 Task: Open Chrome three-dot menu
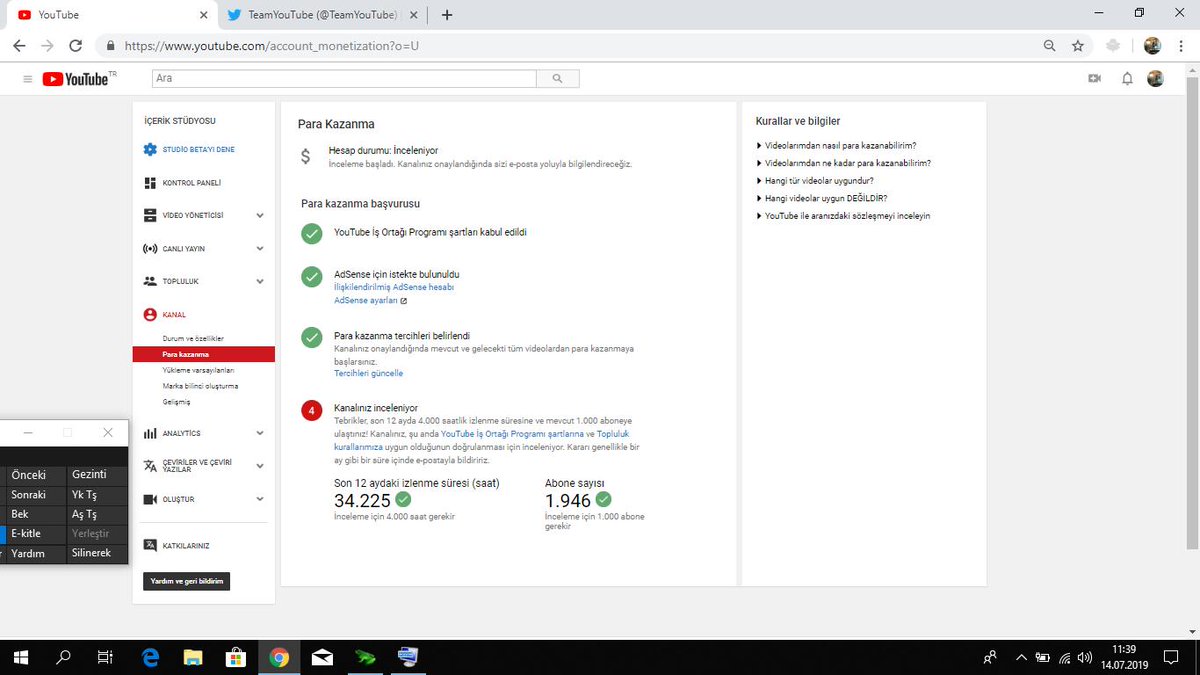[1181, 46]
